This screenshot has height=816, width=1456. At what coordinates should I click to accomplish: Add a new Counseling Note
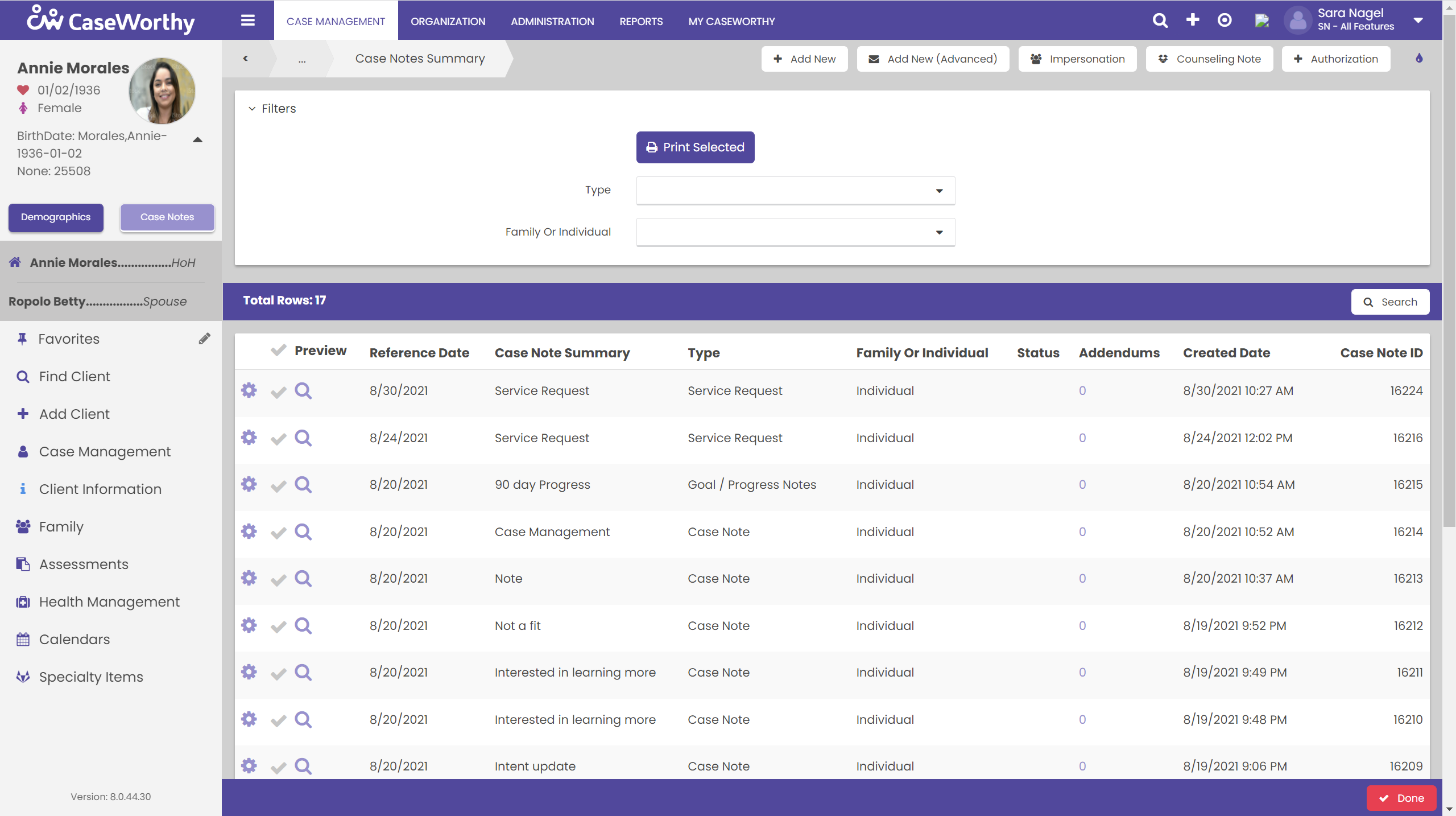coord(1209,59)
